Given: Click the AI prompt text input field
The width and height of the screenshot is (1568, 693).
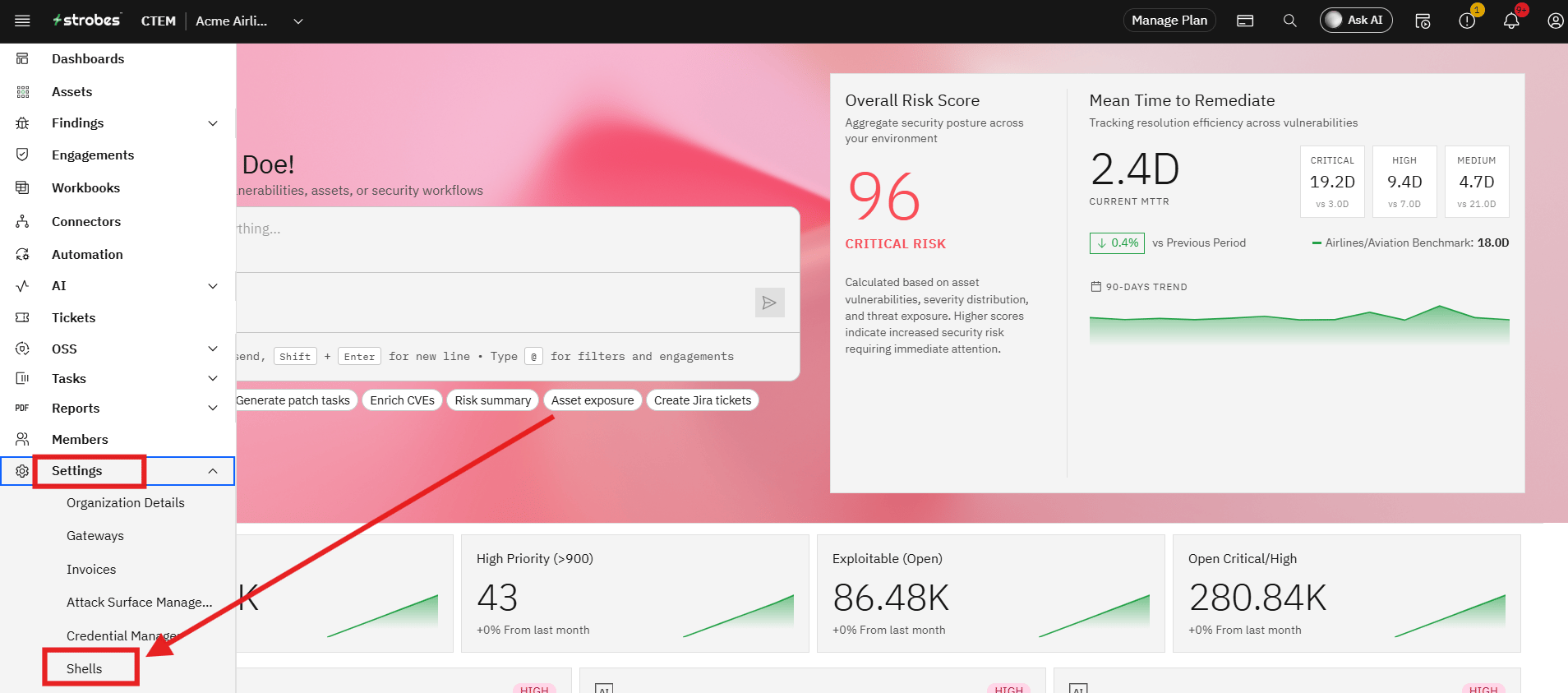Looking at the screenshot, I should click(x=518, y=240).
